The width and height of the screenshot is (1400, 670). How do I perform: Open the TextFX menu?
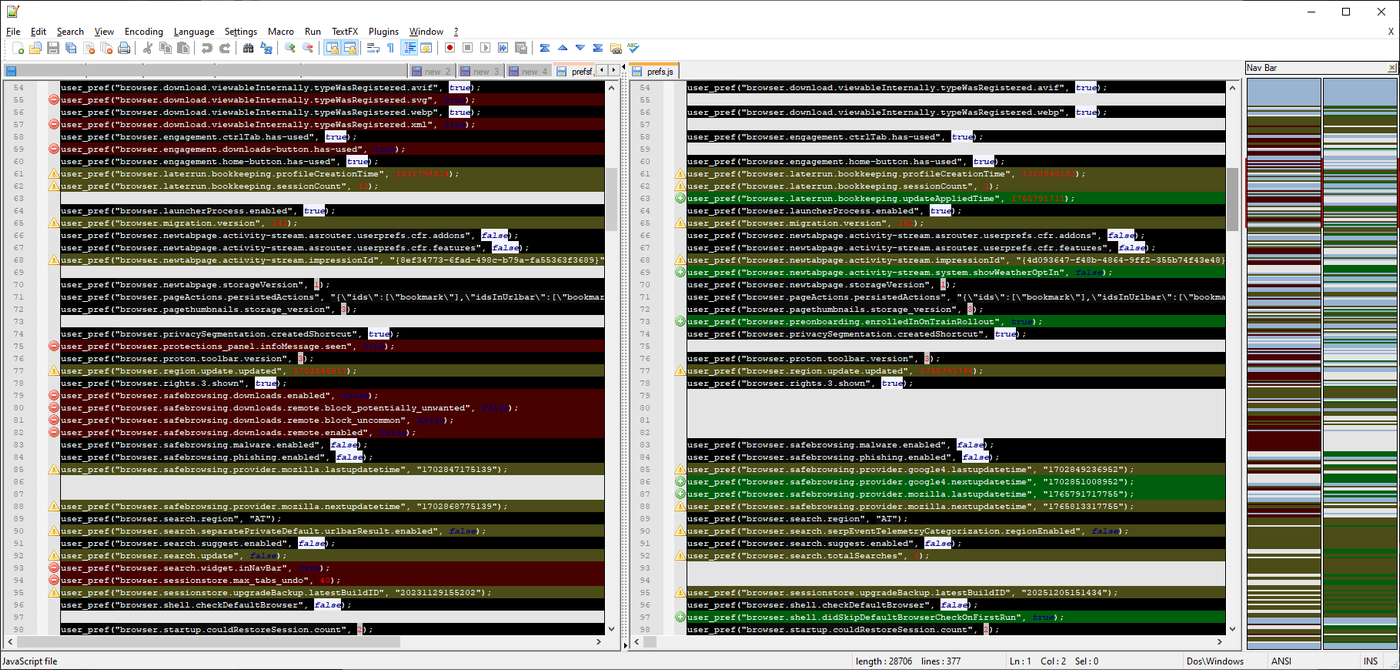(x=345, y=32)
